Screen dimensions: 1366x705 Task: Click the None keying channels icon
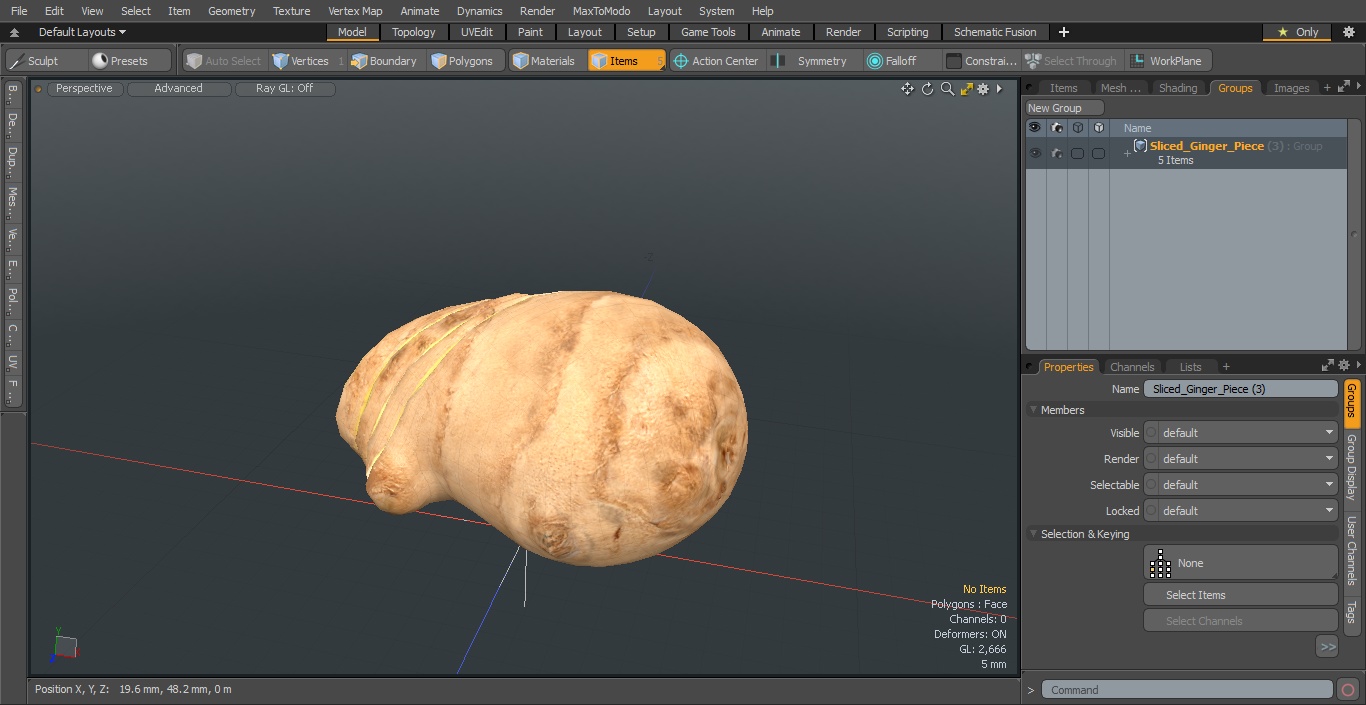click(1160, 564)
